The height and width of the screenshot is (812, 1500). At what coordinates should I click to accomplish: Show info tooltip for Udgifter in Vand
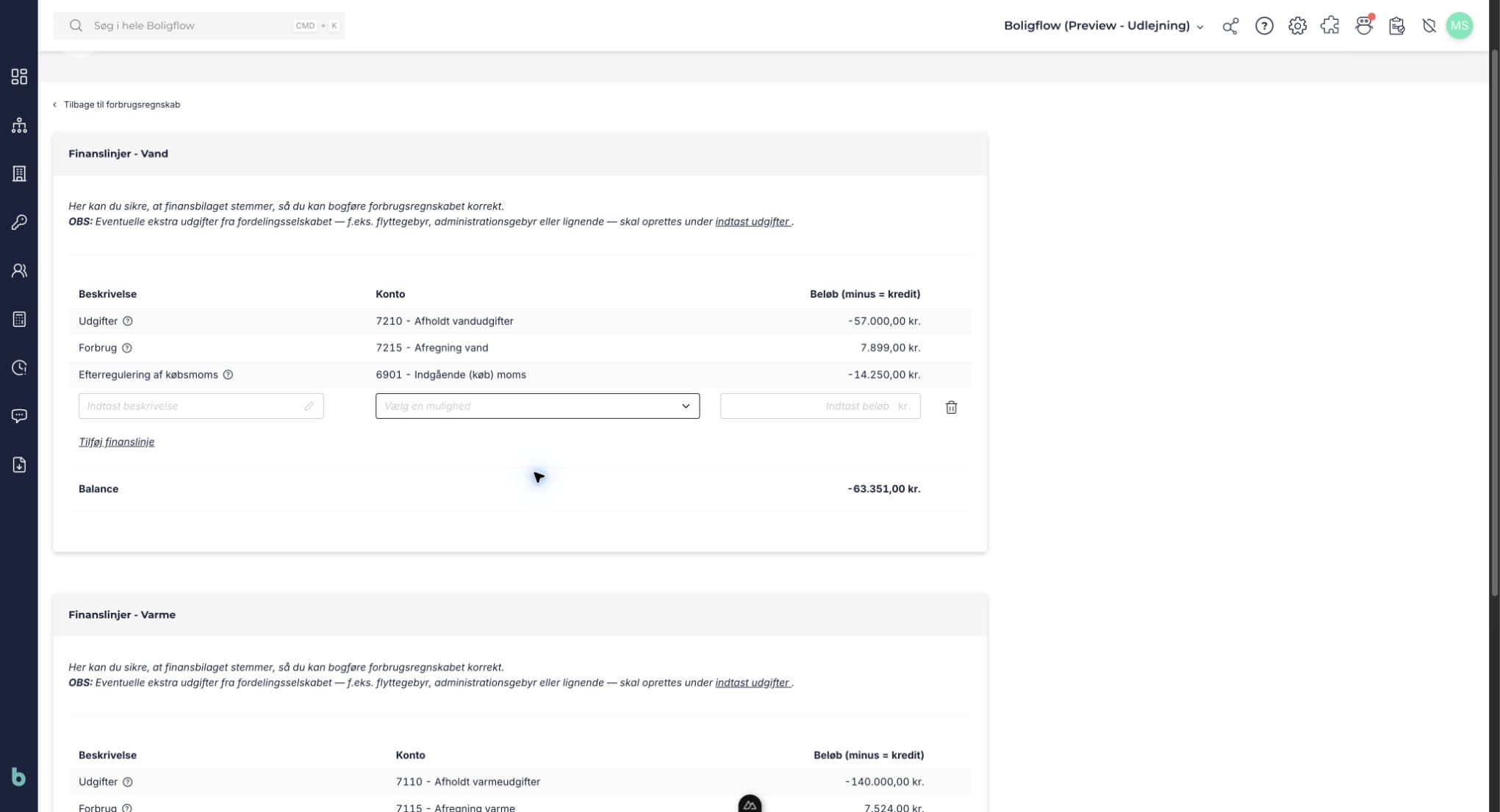tap(128, 321)
